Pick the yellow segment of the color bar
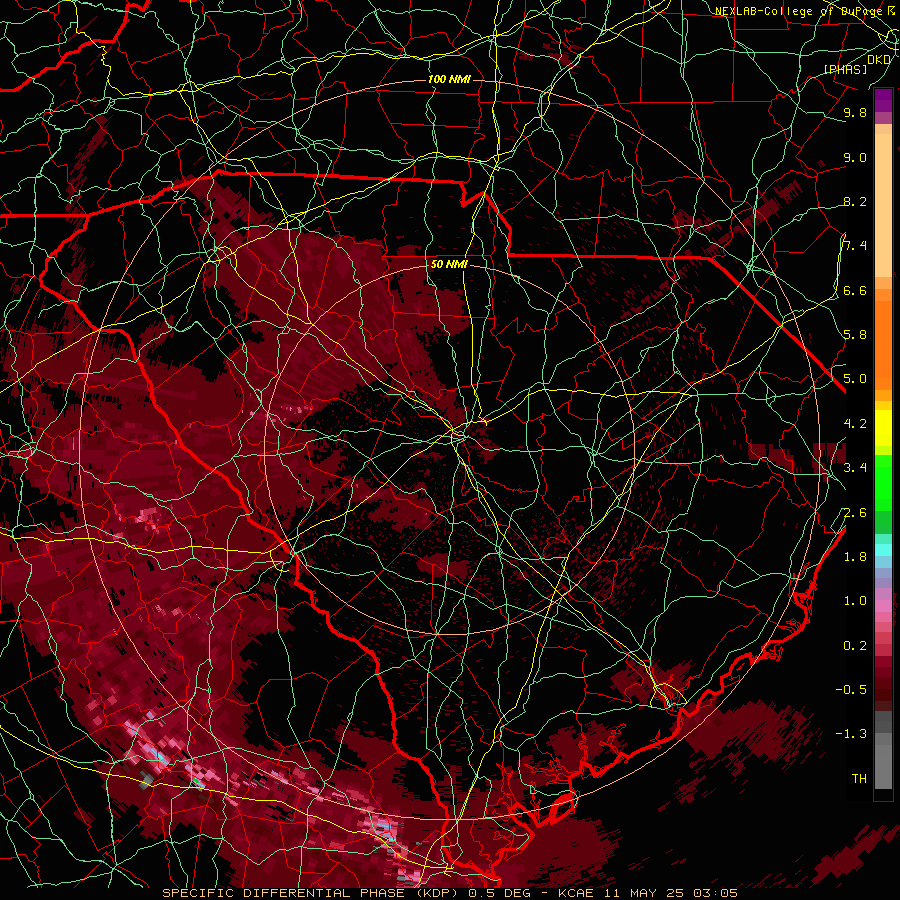Image resolution: width=900 pixels, height=900 pixels. point(883,428)
